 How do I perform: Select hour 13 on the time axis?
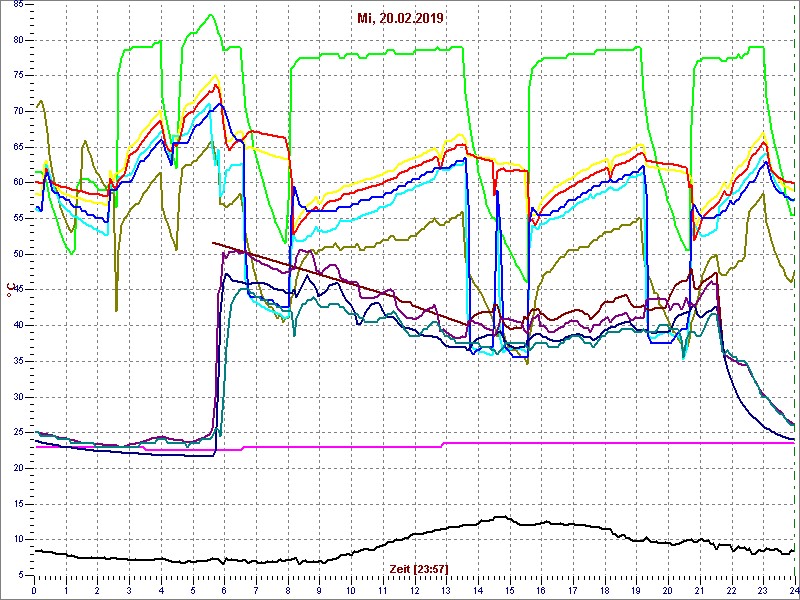pyautogui.click(x=446, y=590)
